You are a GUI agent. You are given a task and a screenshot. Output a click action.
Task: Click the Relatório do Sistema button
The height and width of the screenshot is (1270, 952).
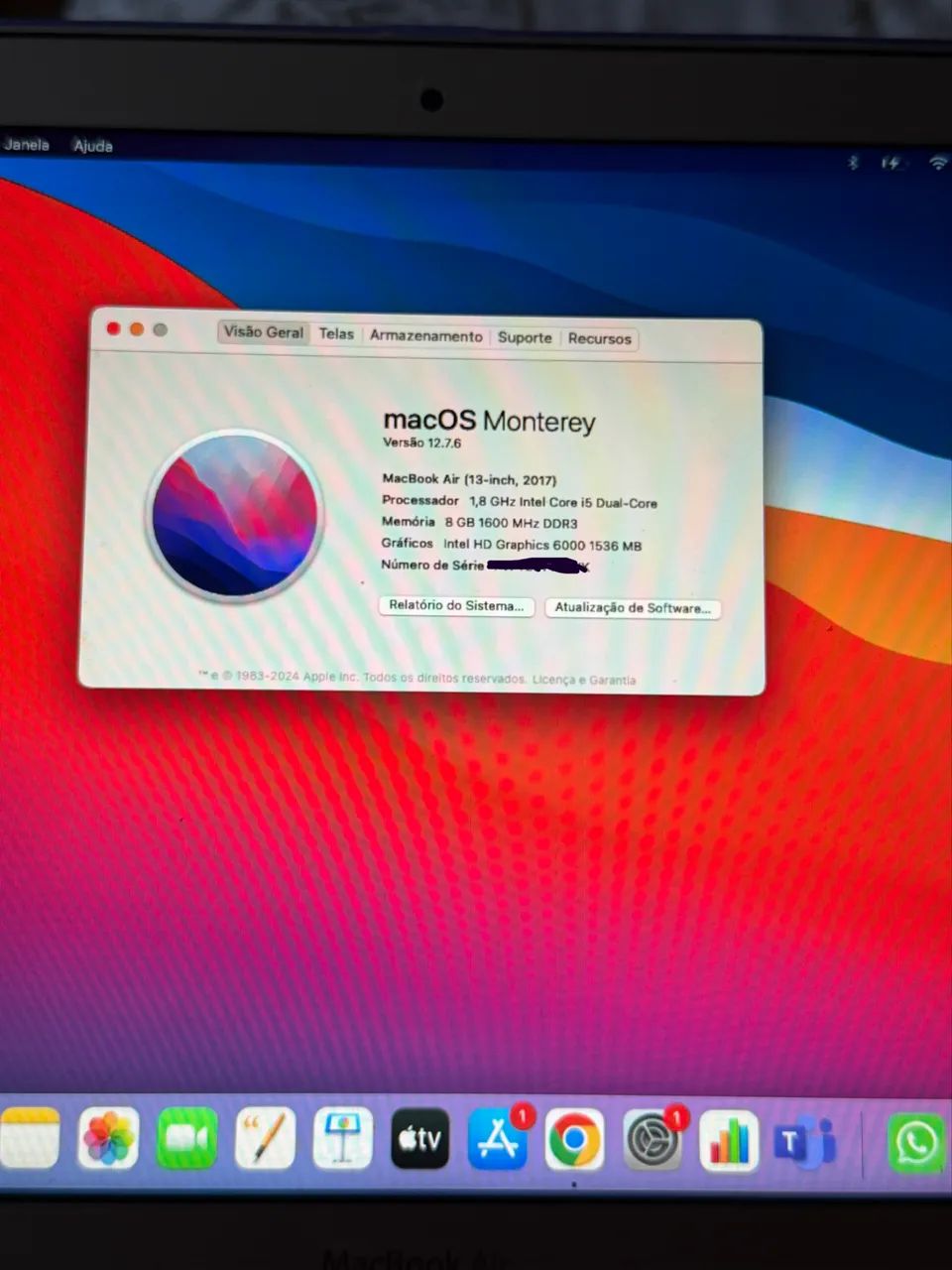(x=456, y=605)
